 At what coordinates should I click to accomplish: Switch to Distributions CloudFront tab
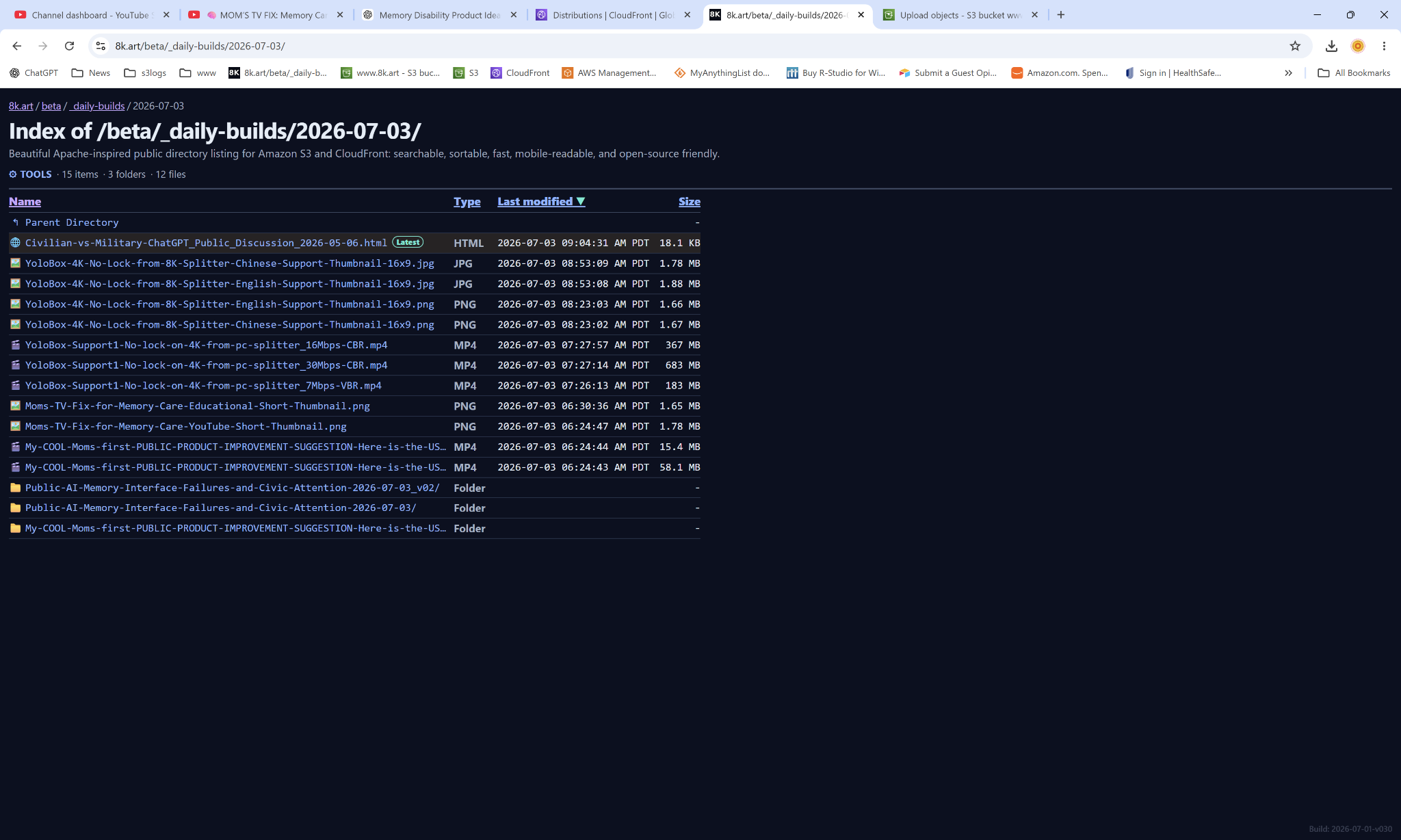pos(612,15)
